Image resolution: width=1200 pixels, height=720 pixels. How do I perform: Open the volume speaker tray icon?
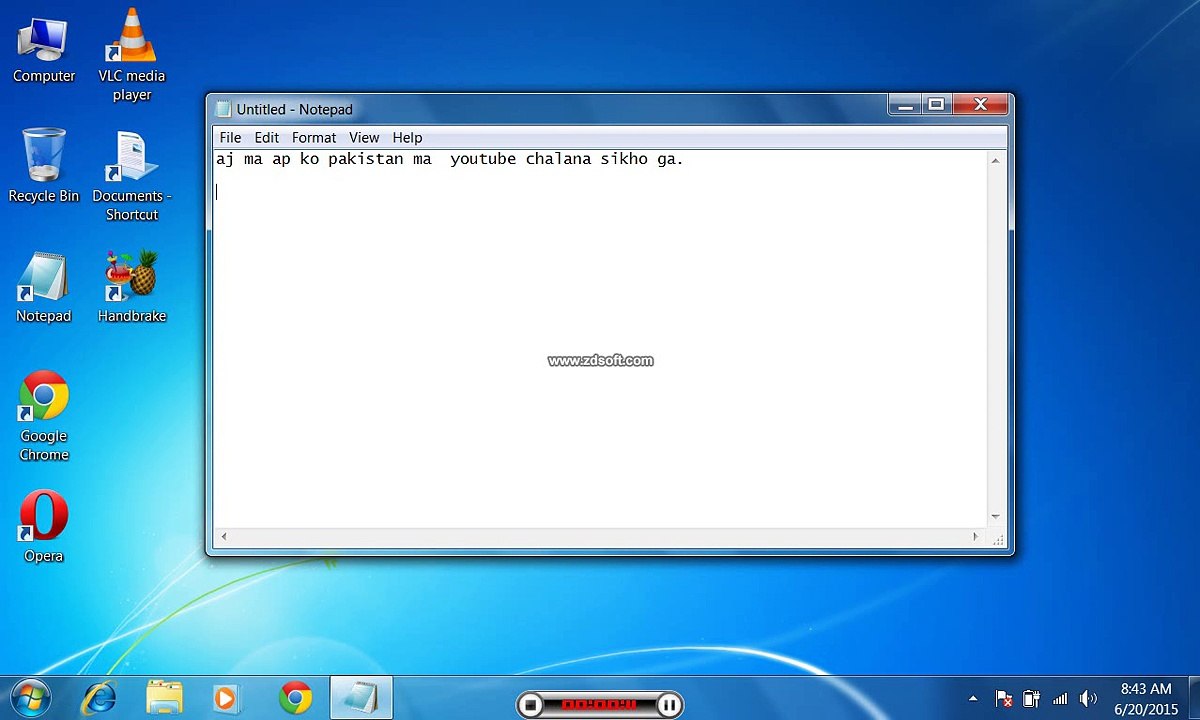pos(1088,698)
